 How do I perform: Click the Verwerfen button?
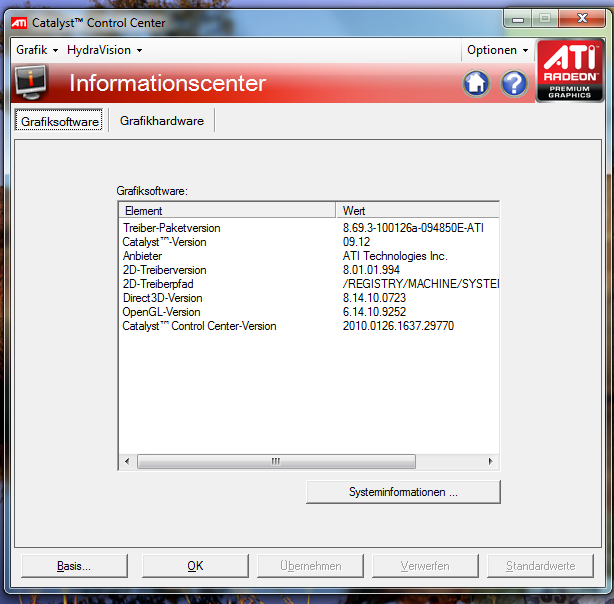(x=425, y=566)
